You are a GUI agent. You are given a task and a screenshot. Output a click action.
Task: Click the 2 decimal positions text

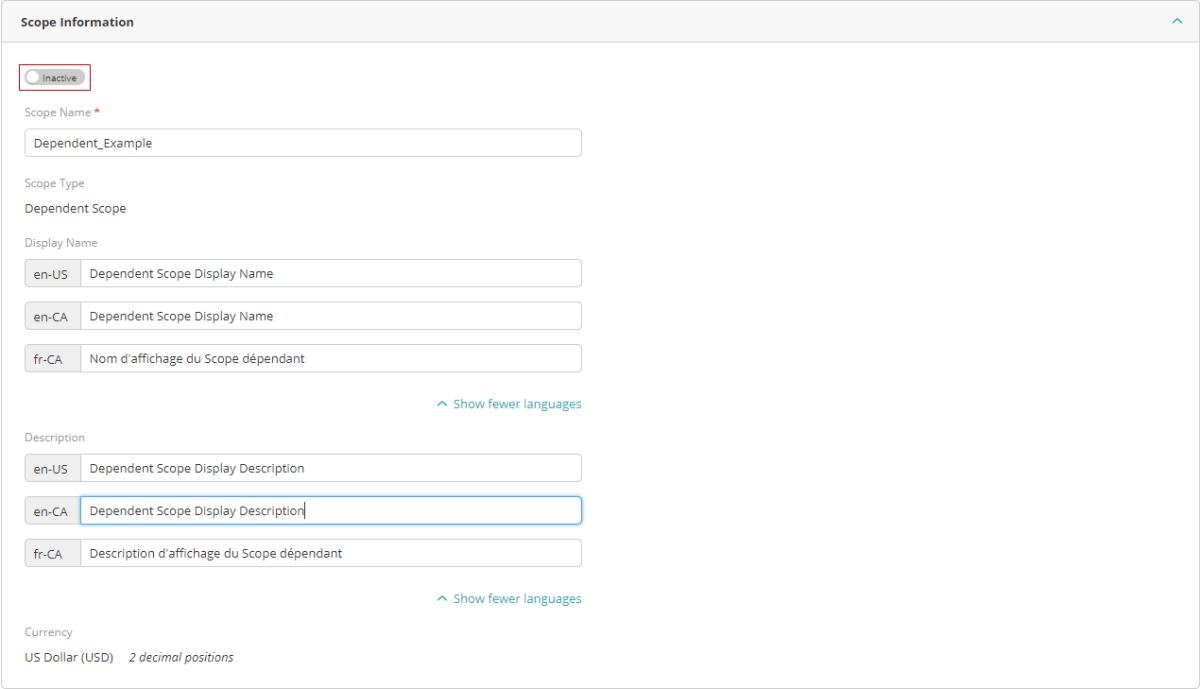tap(181, 658)
